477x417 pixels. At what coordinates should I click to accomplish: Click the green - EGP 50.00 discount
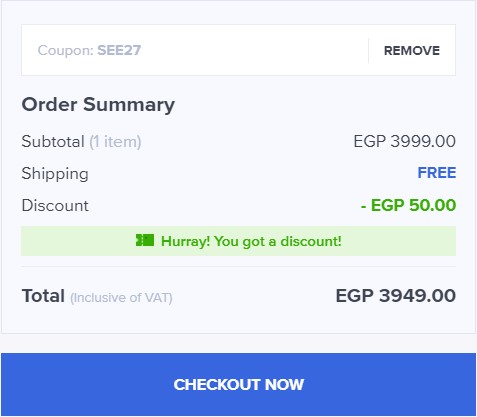(408, 205)
